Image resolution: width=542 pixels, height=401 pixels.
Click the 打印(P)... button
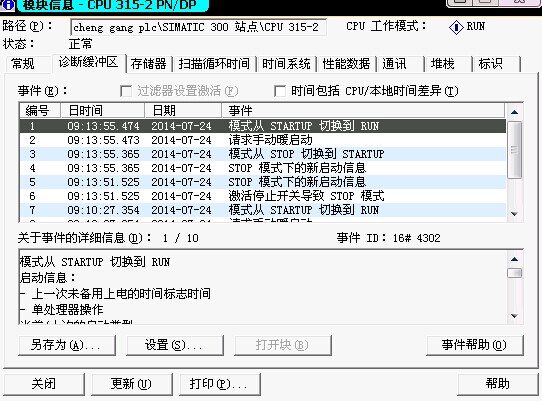point(219,384)
